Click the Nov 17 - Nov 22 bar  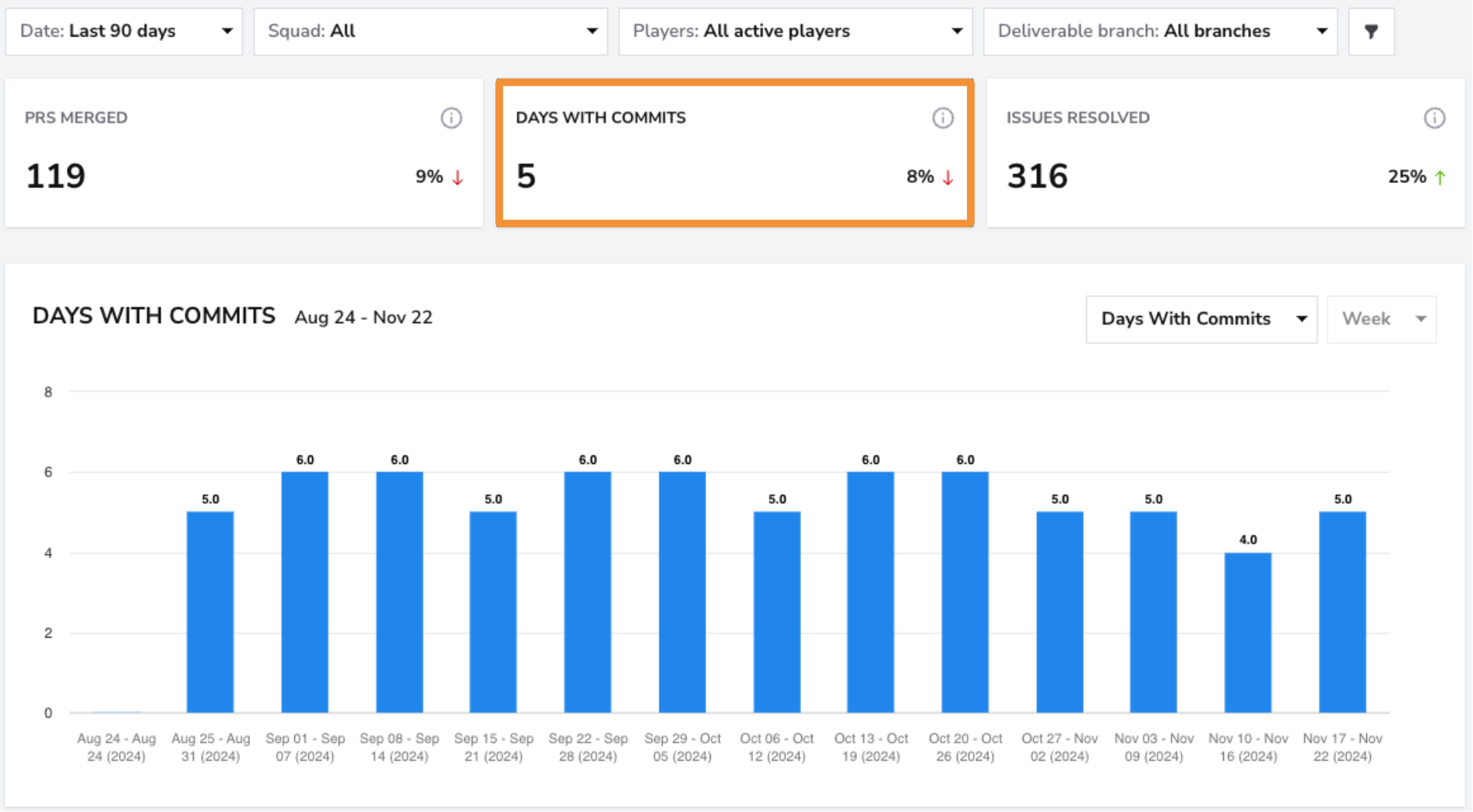tap(1342, 612)
